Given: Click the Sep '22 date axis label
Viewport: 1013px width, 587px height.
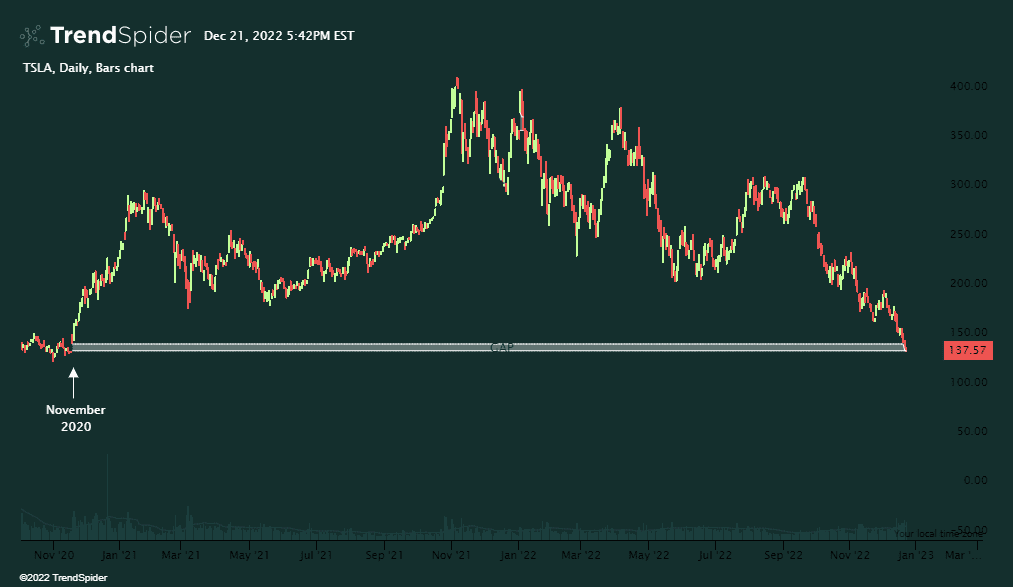Looking at the screenshot, I should point(784,555).
